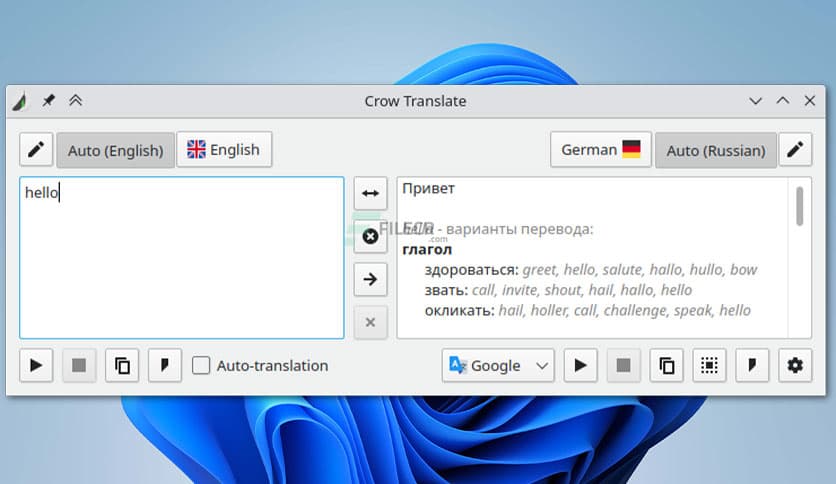Click the translation scrollbar handle
The width and height of the screenshot is (836, 484).
pos(799,206)
